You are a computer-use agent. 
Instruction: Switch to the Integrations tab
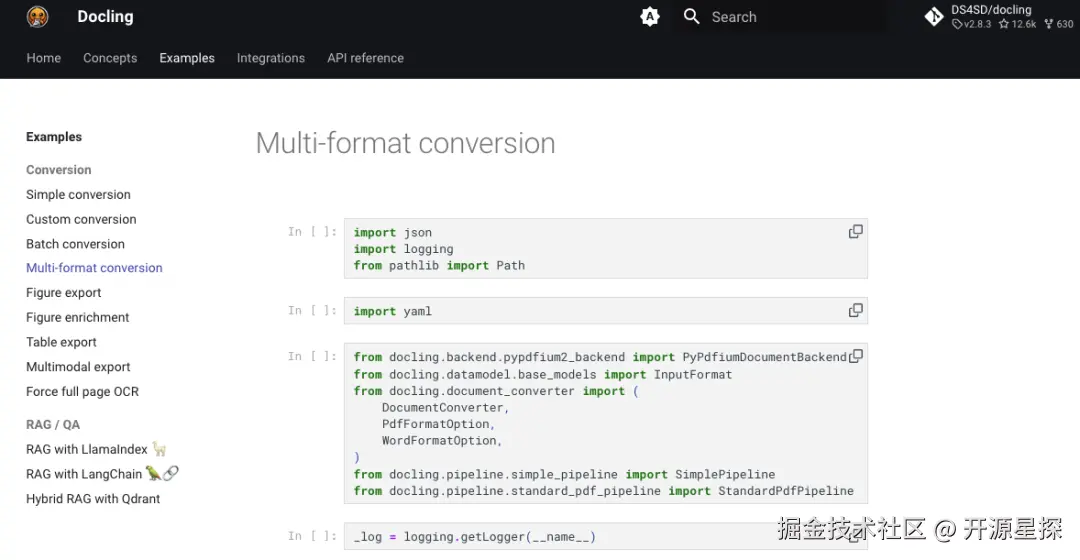[x=271, y=58]
